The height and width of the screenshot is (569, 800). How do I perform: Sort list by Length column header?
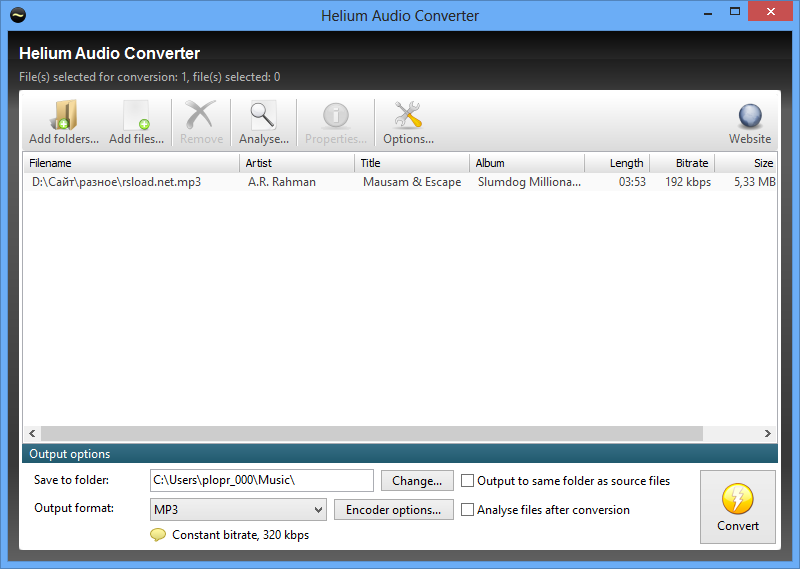click(x=617, y=163)
